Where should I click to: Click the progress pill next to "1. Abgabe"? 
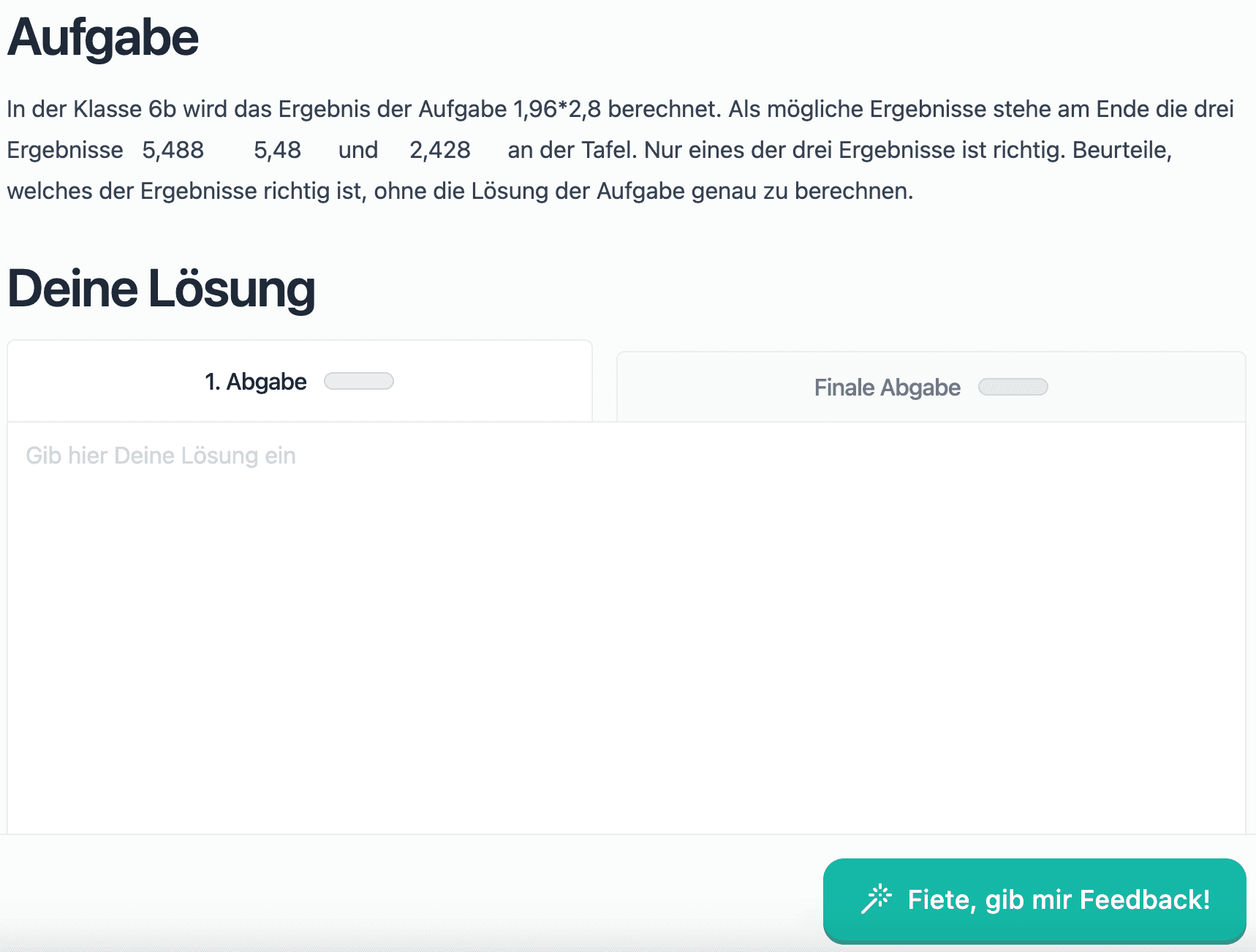(x=358, y=382)
